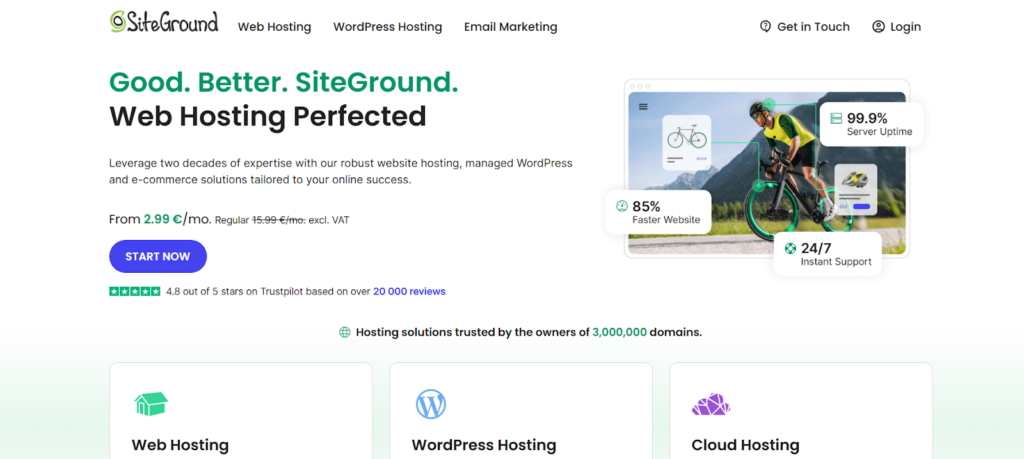This screenshot has width=1024, height=459.
Task: Click the bicycle product card in hero image
Action: coord(686,143)
